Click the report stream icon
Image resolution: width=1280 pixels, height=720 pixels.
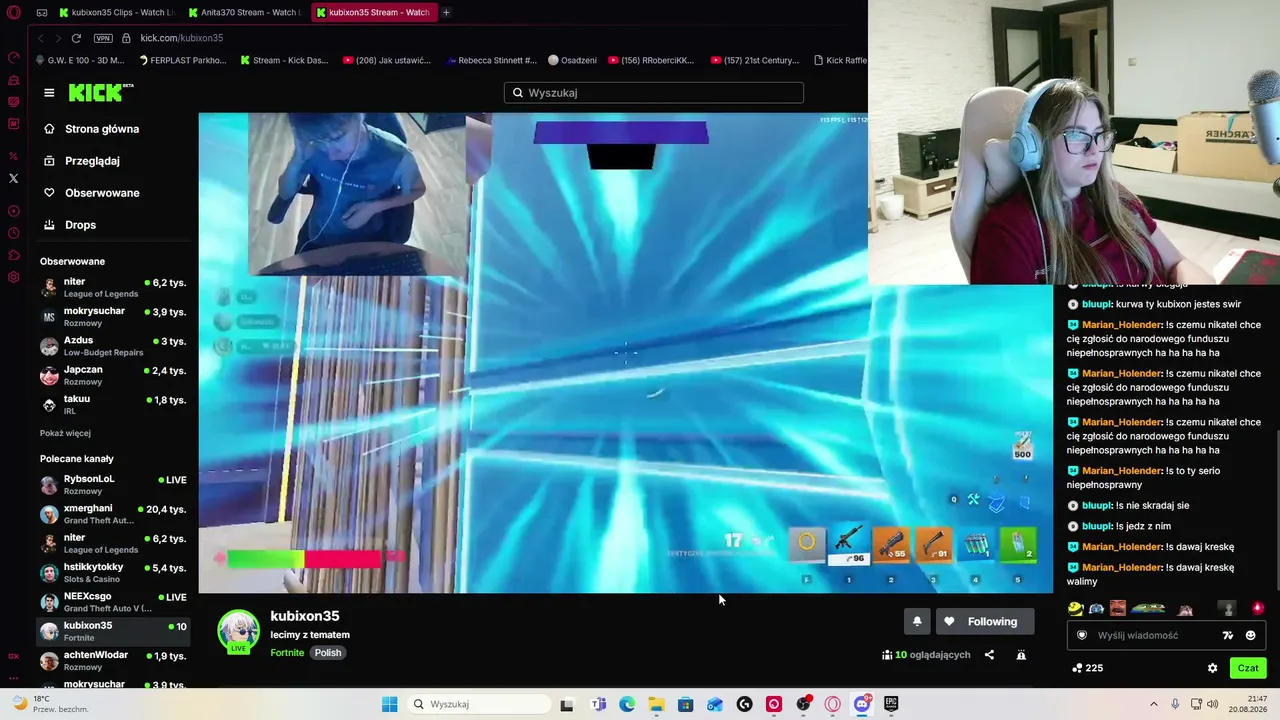coord(1021,655)
